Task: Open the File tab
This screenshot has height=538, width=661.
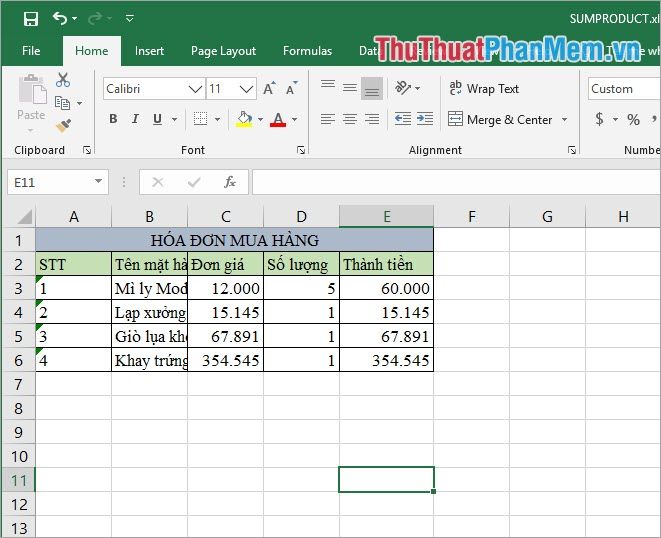Action: 31,51
